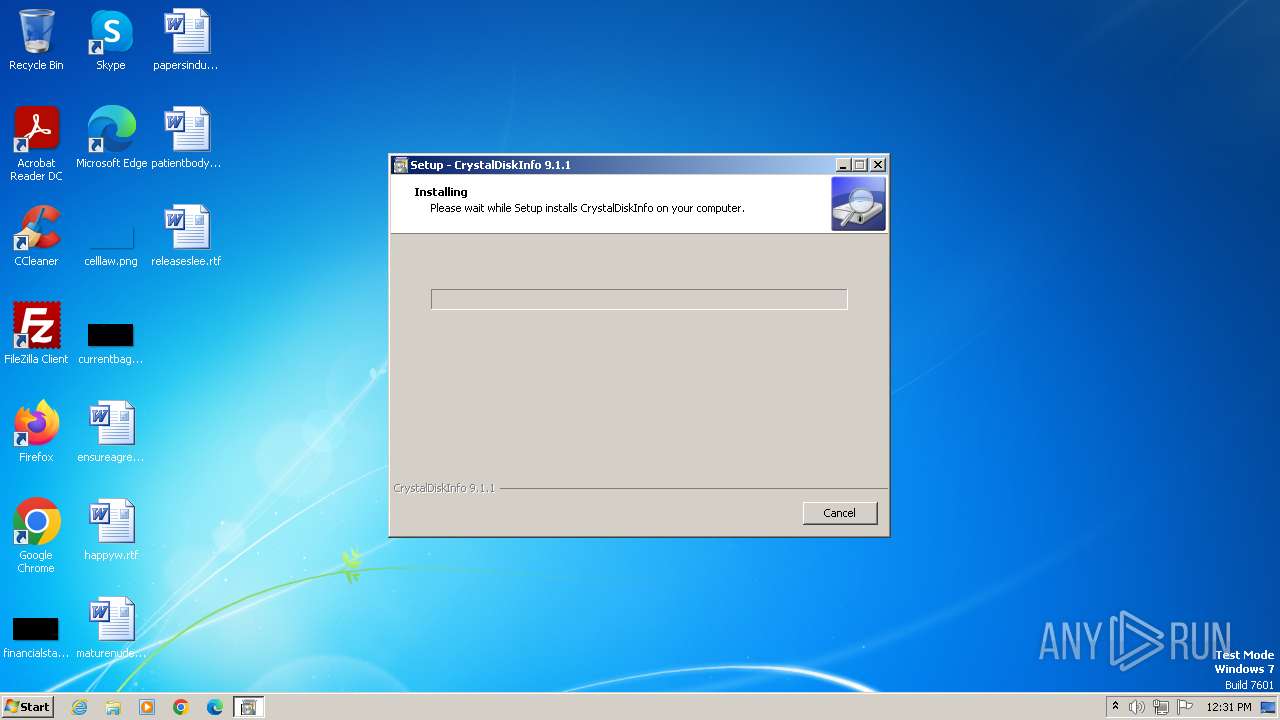Open the ensureagre Word document icon
This screenshot has width=1280, height=720.
(111, 431)
